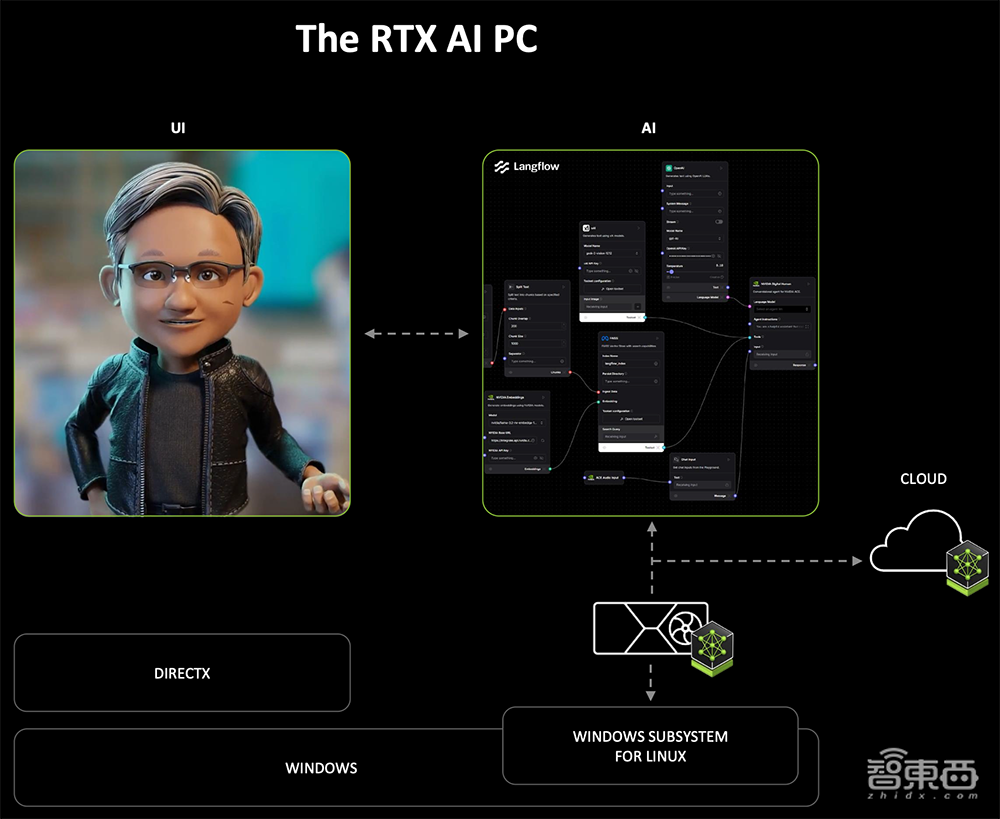Click the Langflow logo icon
1000x819 pixels.
pos(502,167)
